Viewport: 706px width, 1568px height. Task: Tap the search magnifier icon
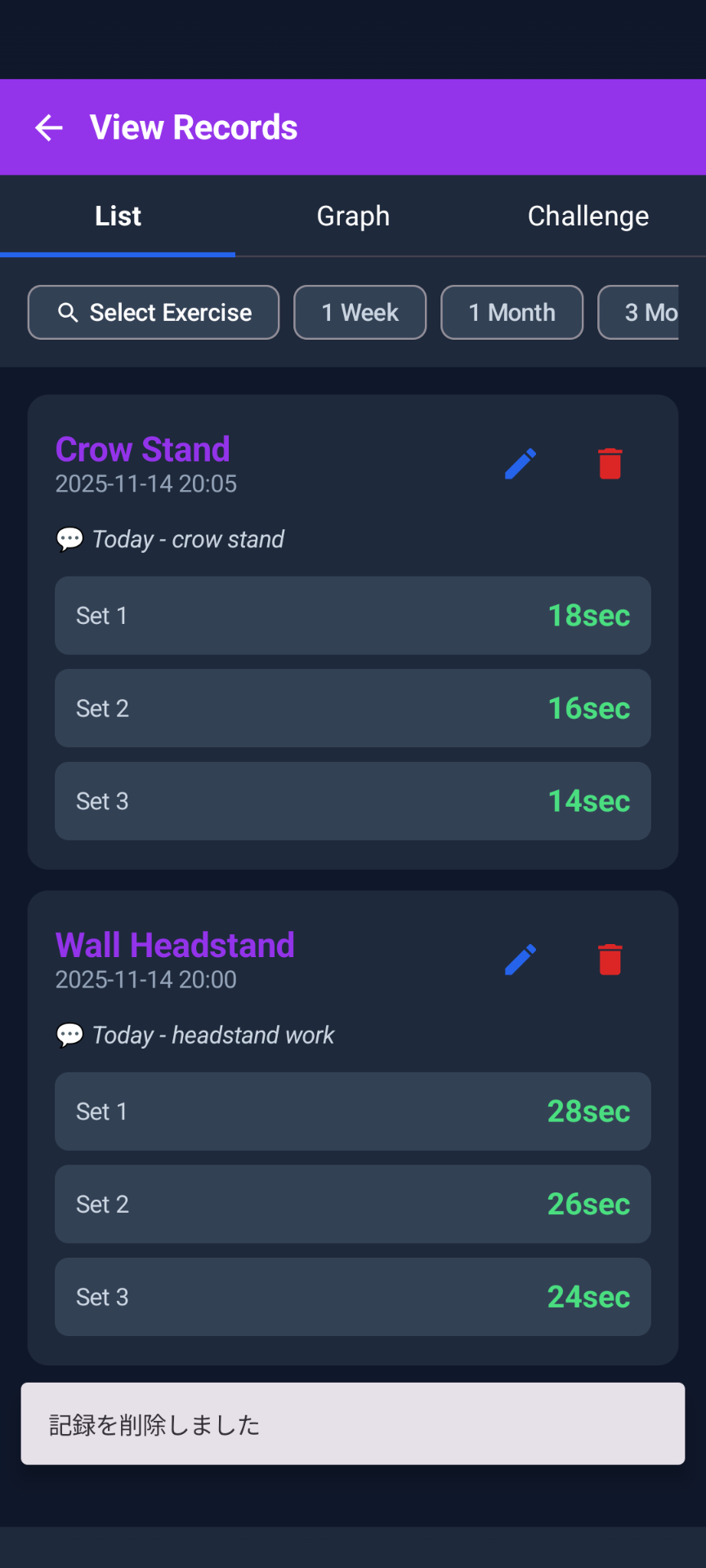pos(68,313)
